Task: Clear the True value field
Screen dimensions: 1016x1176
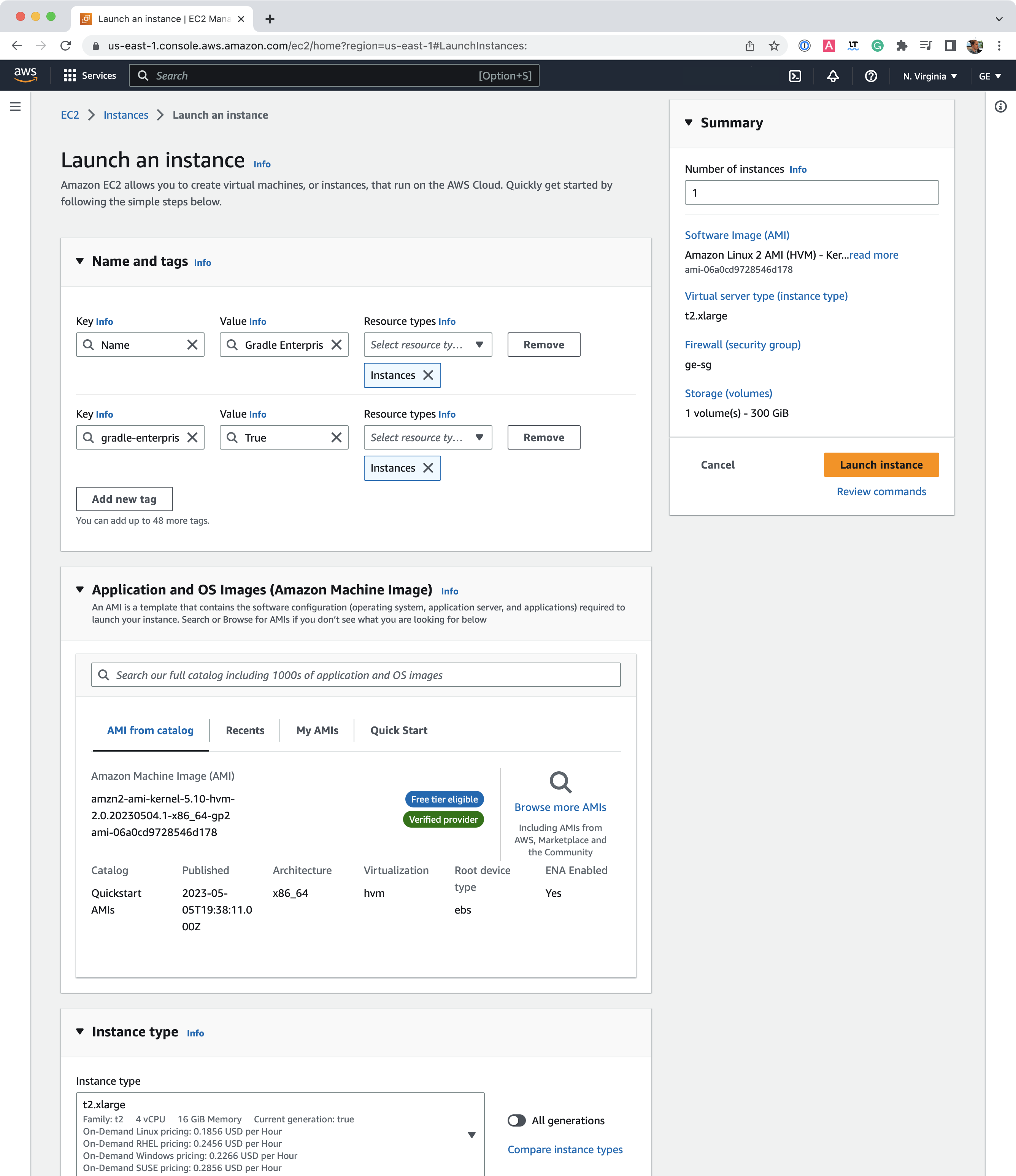Action: (x=337, y=437)
